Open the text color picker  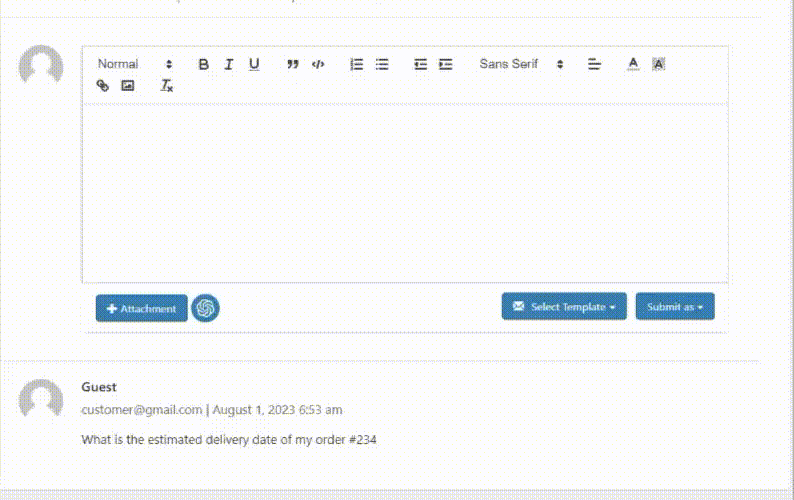(x=632, y=64)
